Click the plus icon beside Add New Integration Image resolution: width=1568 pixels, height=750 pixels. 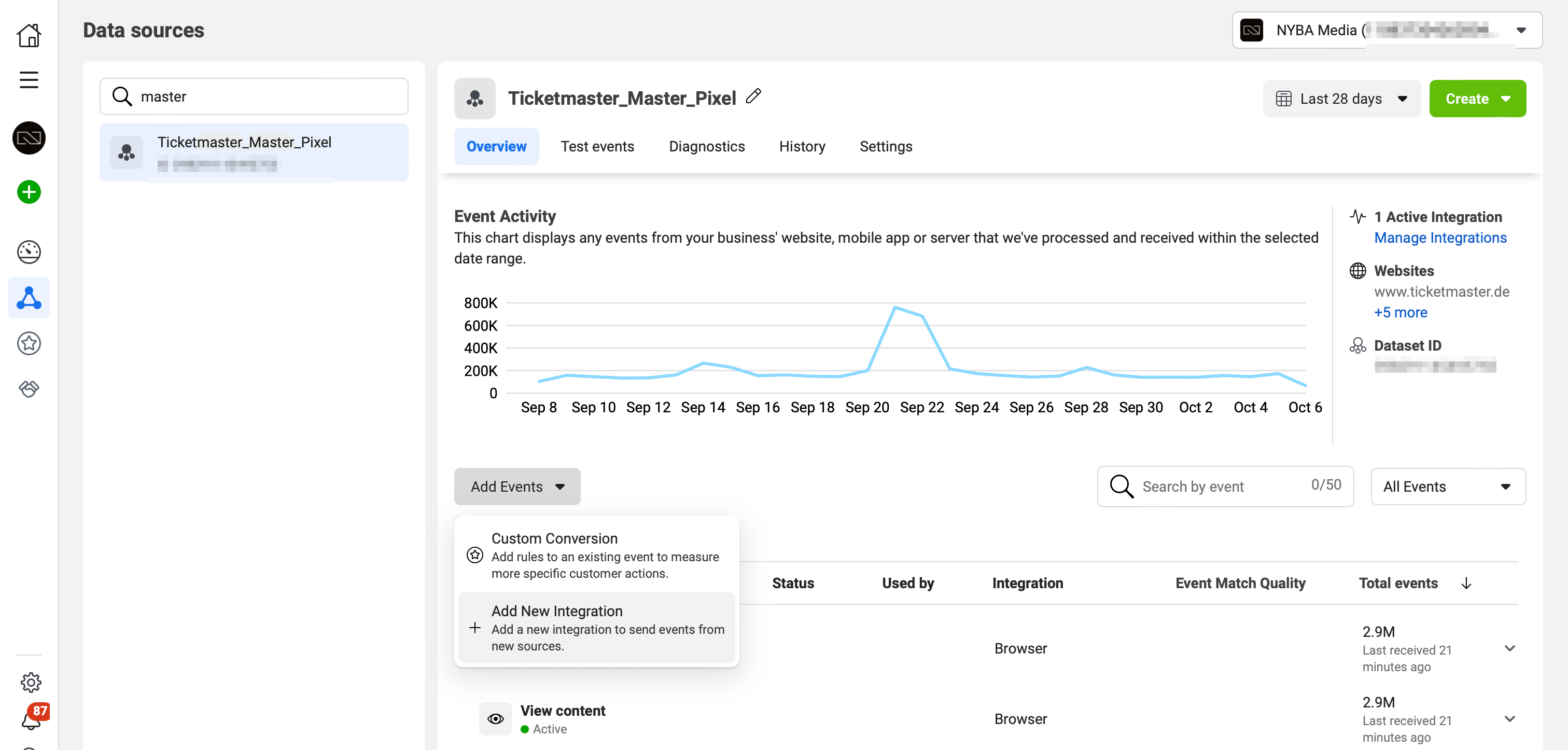click(x=475, y=628)
